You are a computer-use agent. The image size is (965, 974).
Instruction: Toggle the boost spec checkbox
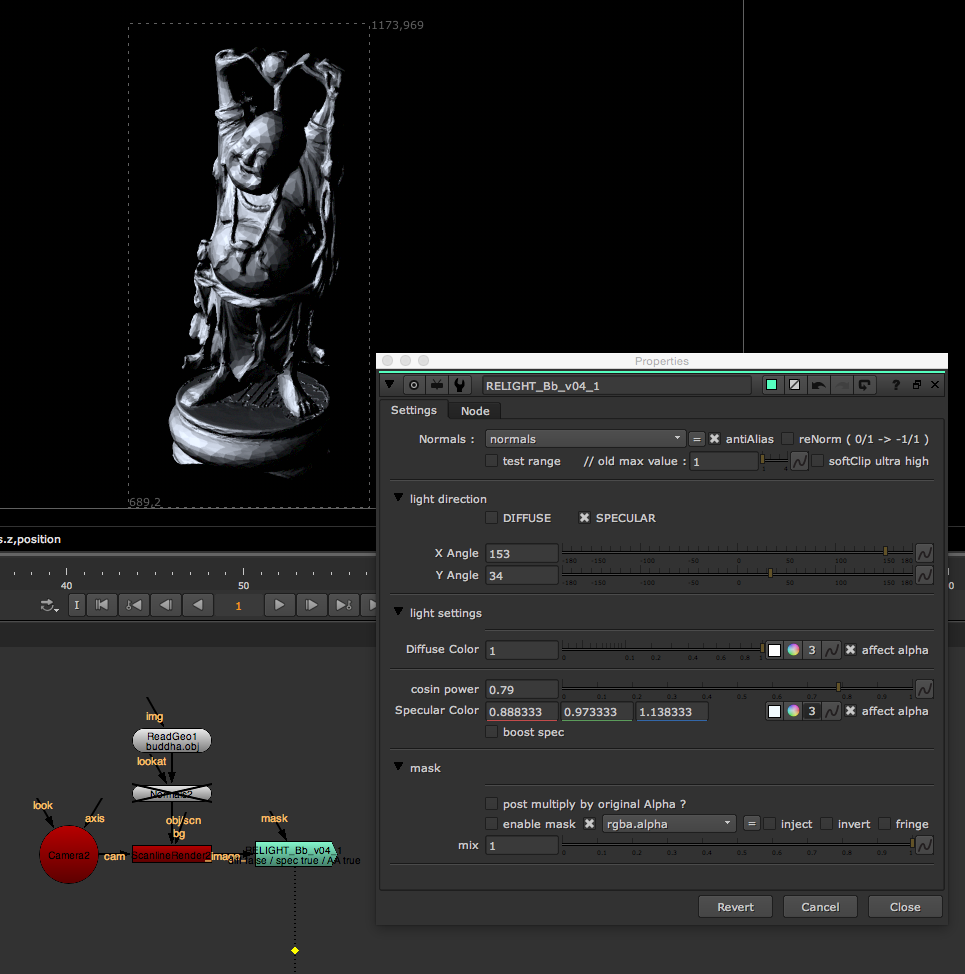(x=491, y=732)
